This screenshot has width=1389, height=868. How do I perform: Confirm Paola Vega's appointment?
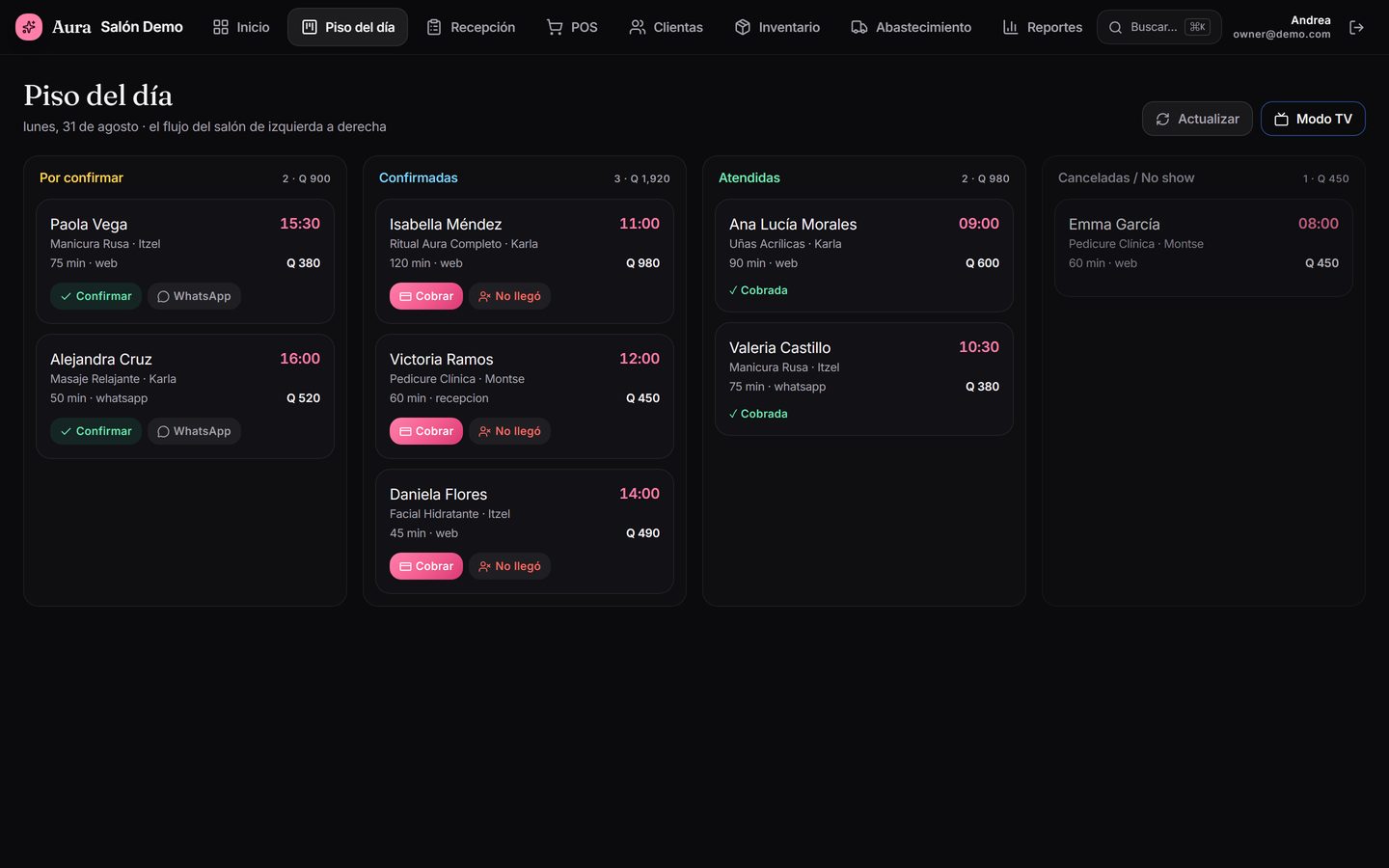[x=95, y=296]
